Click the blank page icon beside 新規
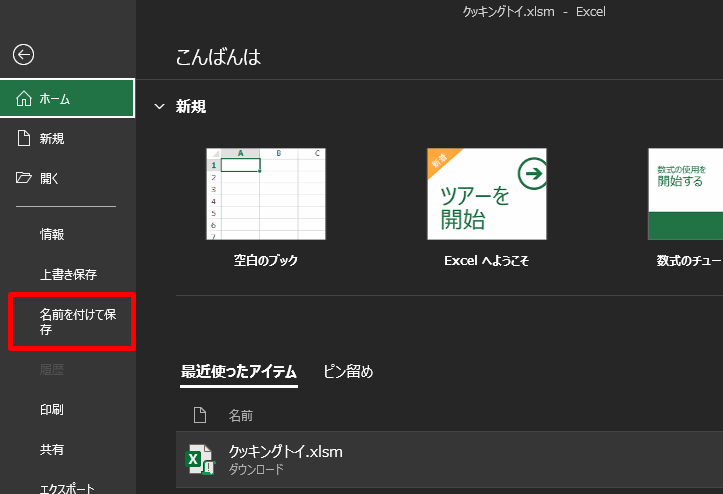 [25, 139]
